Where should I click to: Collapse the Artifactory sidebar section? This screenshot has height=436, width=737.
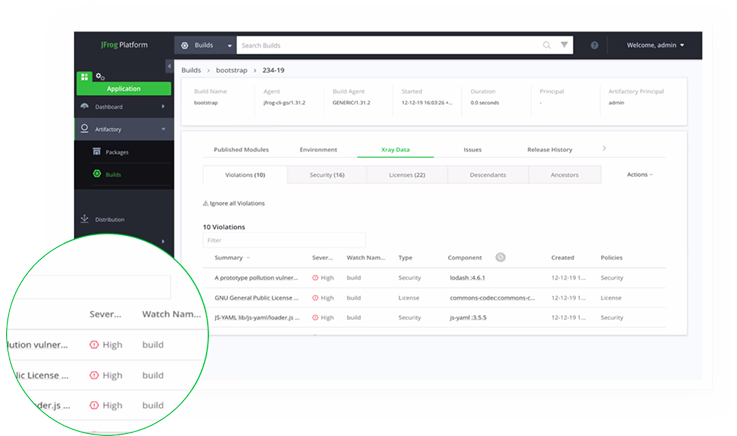(162, 129)
